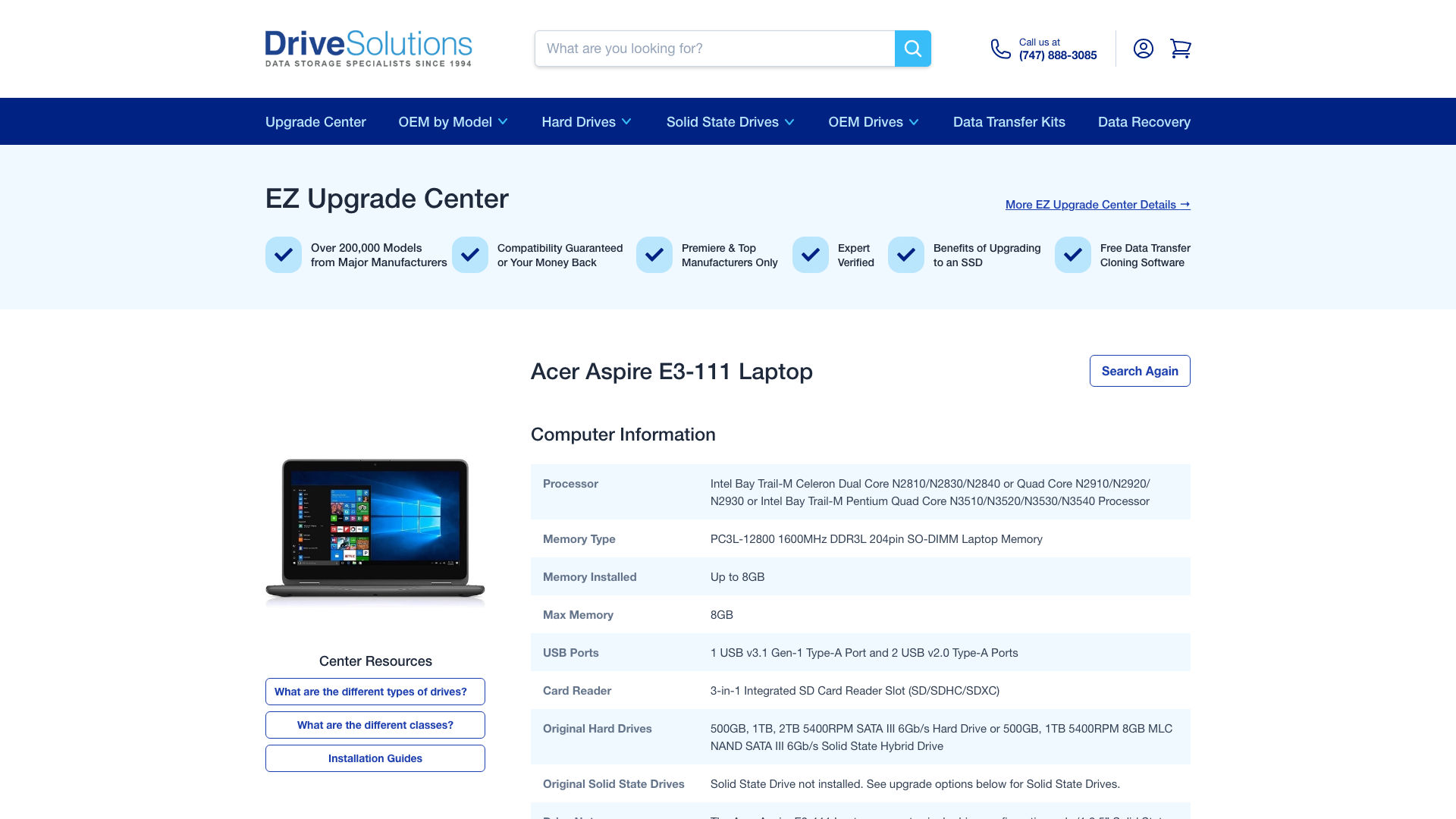Open the Solid State Drives menu
This screenshot has height=819, width=1456.
coord(730,122)
